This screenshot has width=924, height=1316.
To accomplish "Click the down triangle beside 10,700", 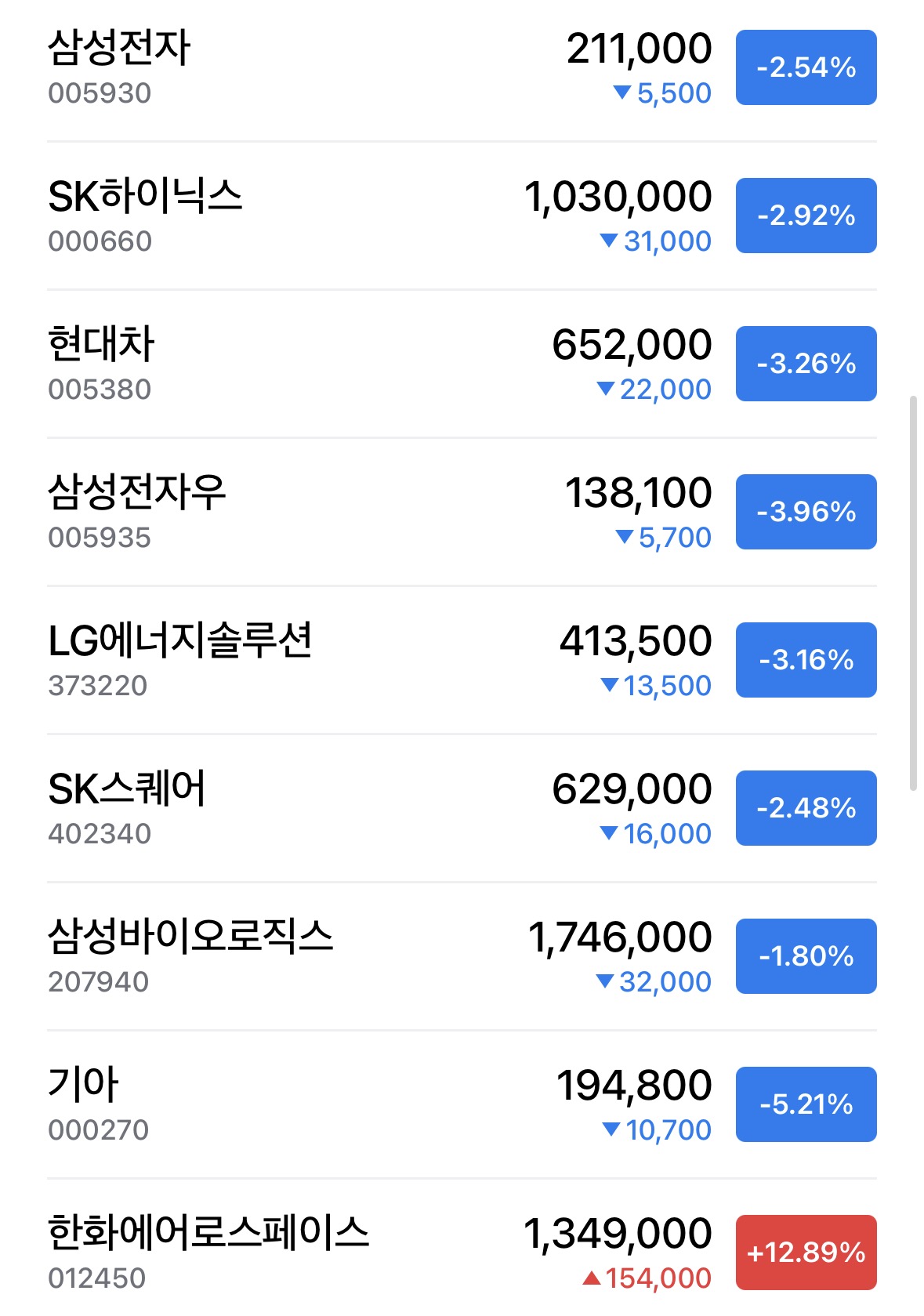I will pos(611,1129).
